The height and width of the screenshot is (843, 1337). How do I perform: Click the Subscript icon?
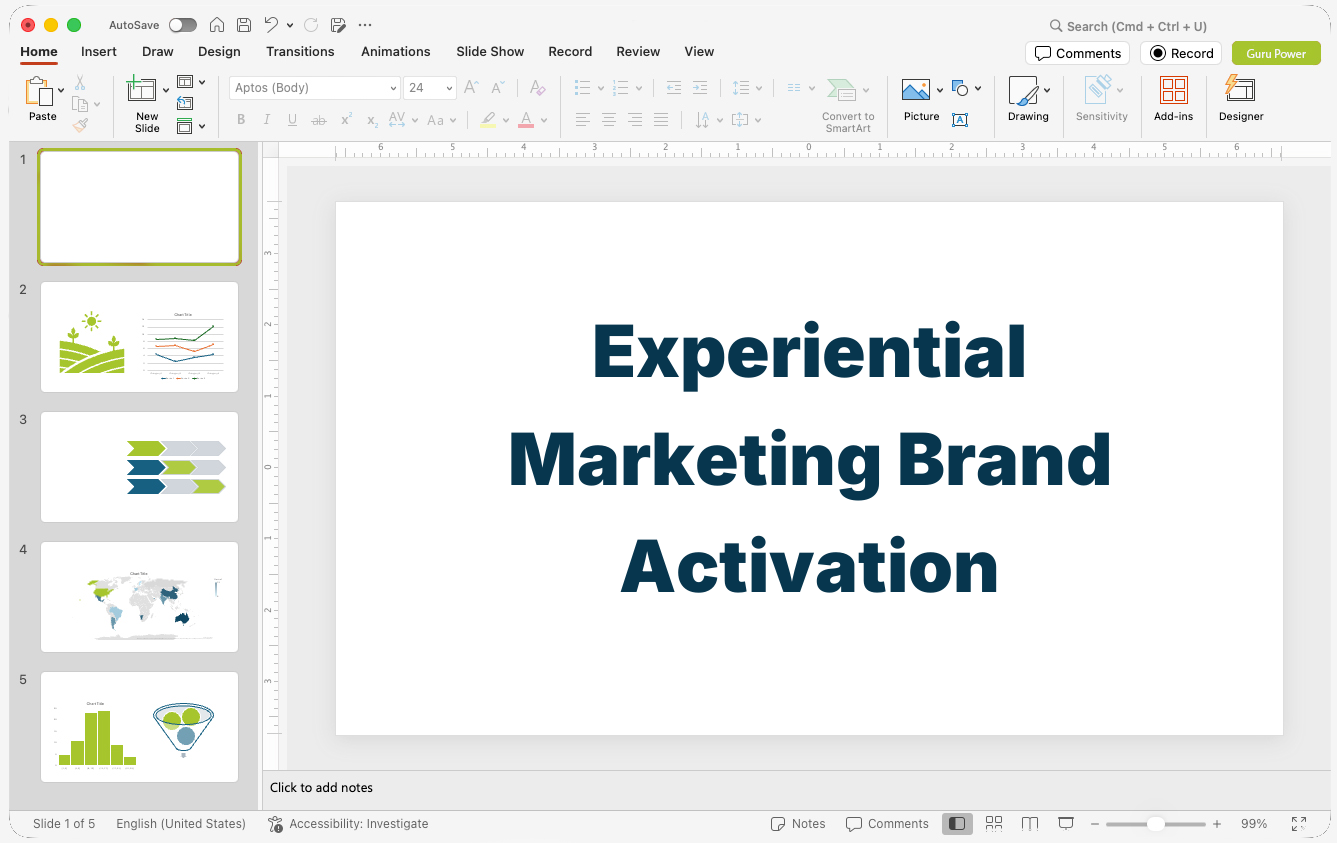click(372, 120)
